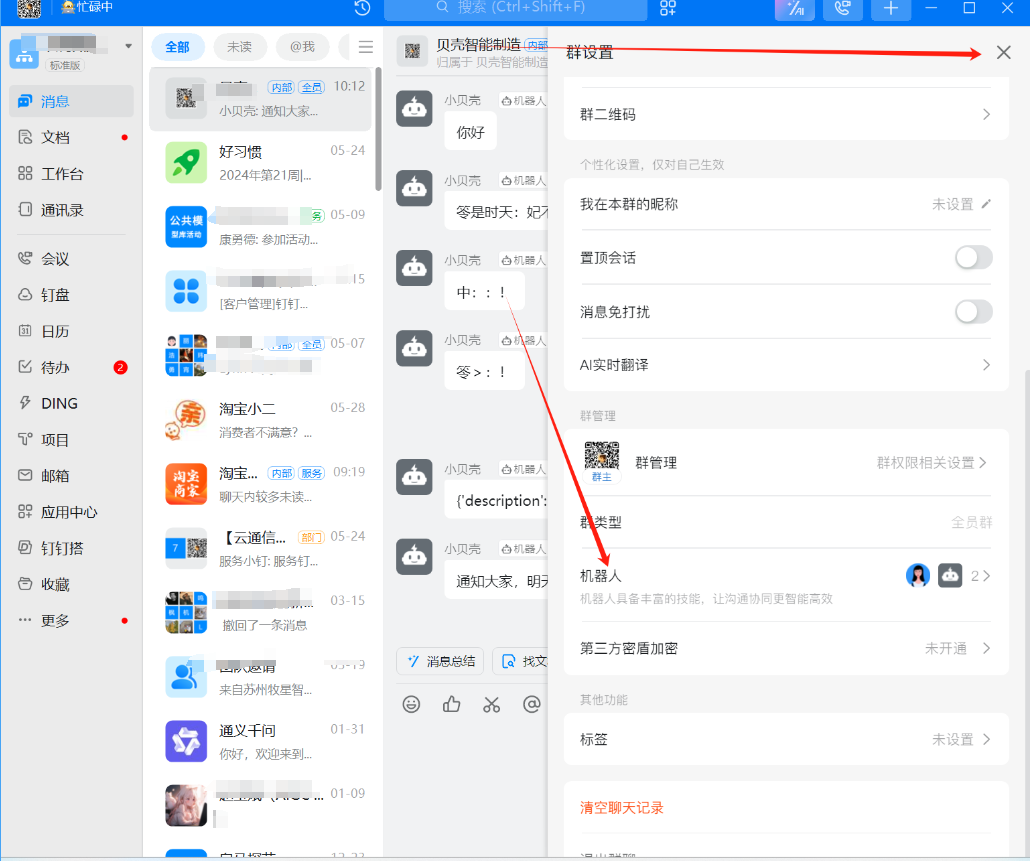Click the @ mention icon in chat toolbar
1030x861 pixels.
531,705
